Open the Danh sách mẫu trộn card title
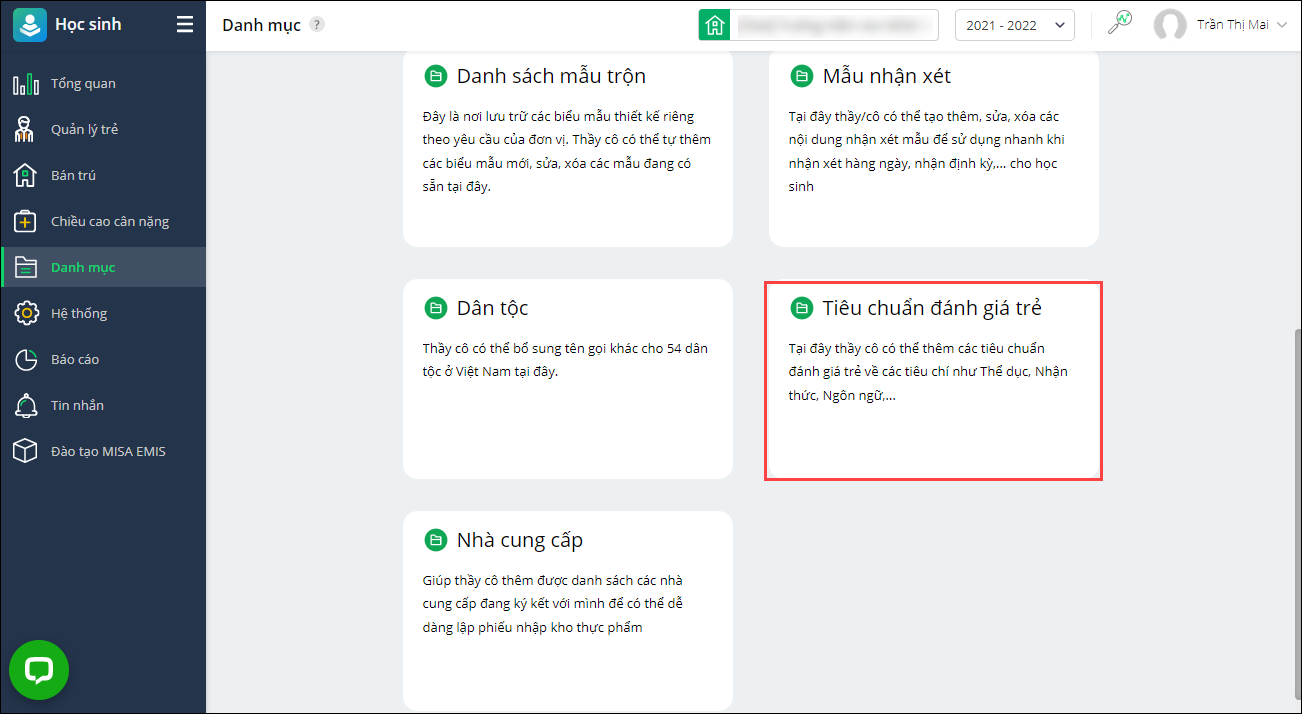 [551, 76]
